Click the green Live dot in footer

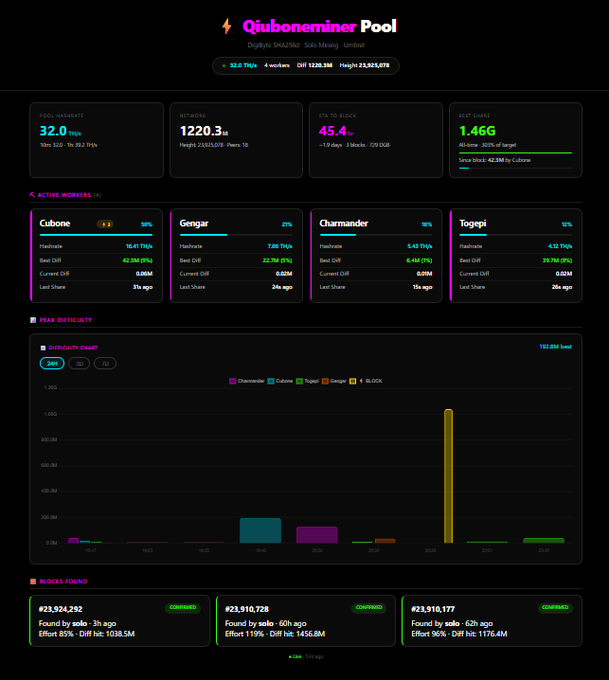290,657
